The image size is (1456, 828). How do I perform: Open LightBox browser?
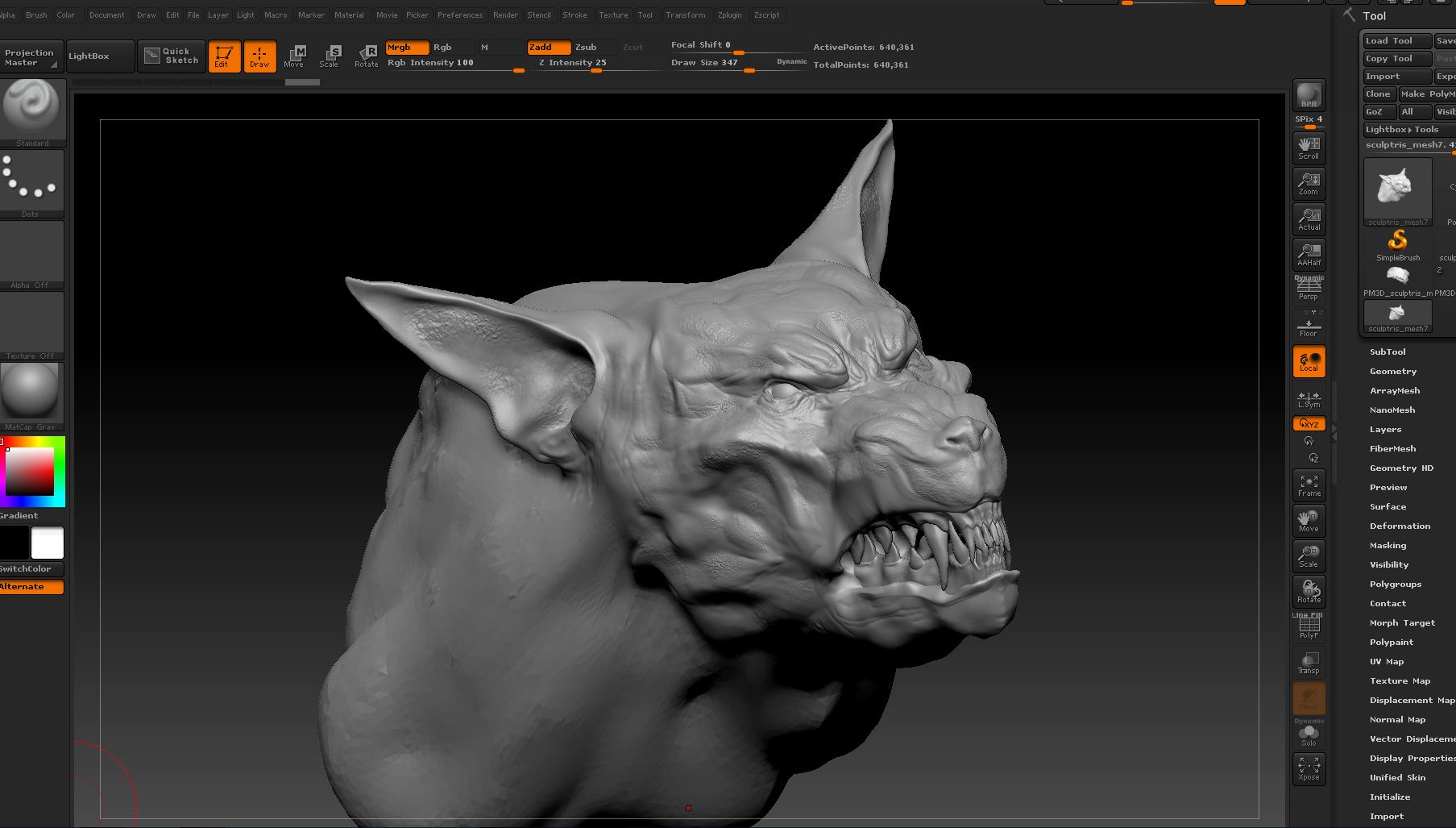click(x=101, y=56)
